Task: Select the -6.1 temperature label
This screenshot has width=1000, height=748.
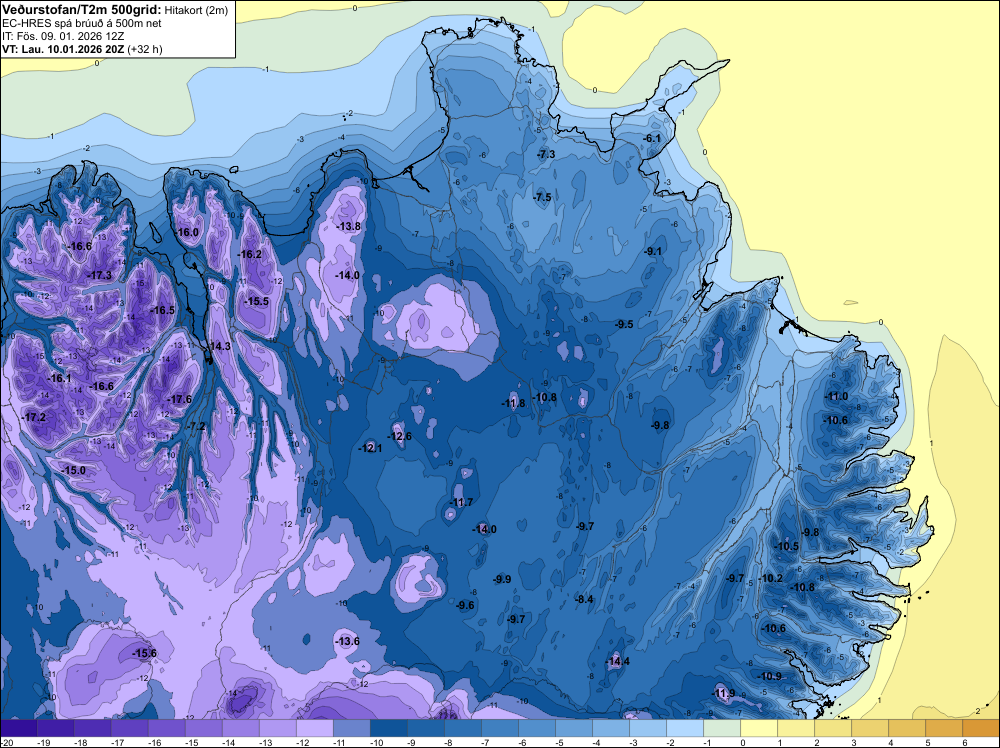Action: (x=652, y=138)
